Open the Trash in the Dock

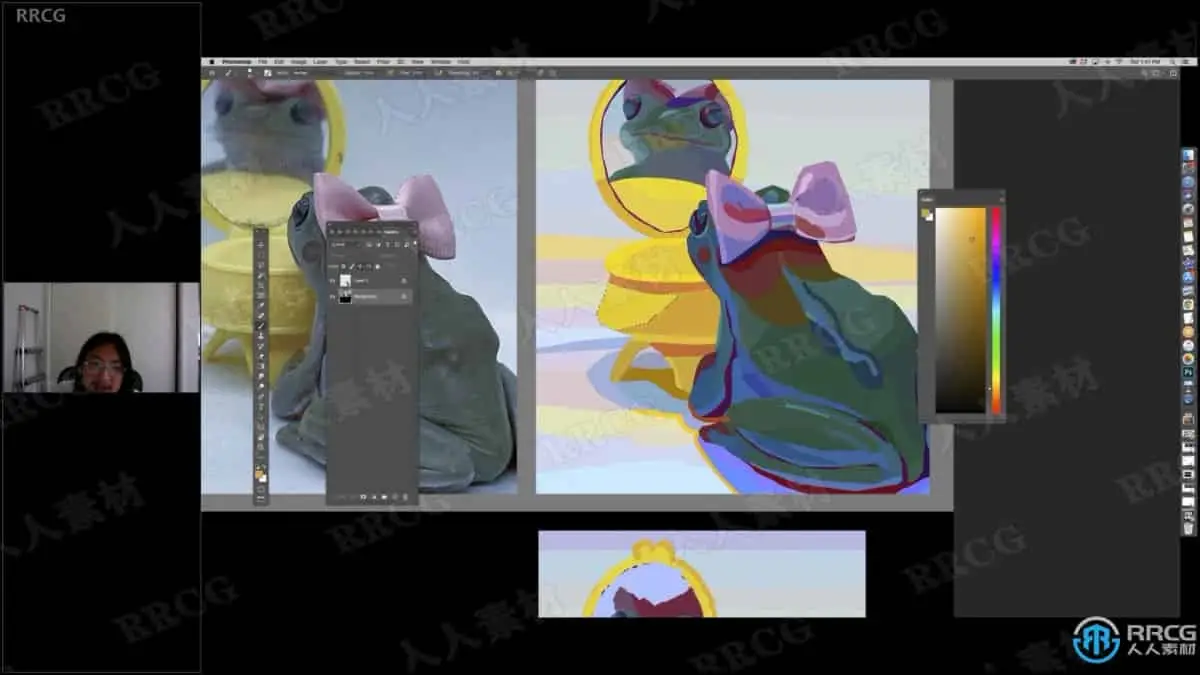tap(1188, 528)
